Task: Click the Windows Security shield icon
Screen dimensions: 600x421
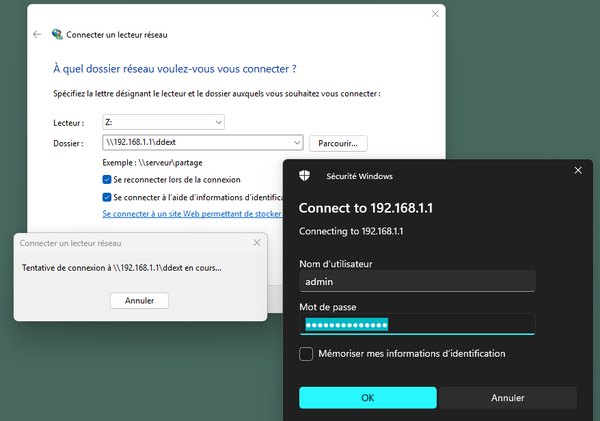Action: [306, 175]
